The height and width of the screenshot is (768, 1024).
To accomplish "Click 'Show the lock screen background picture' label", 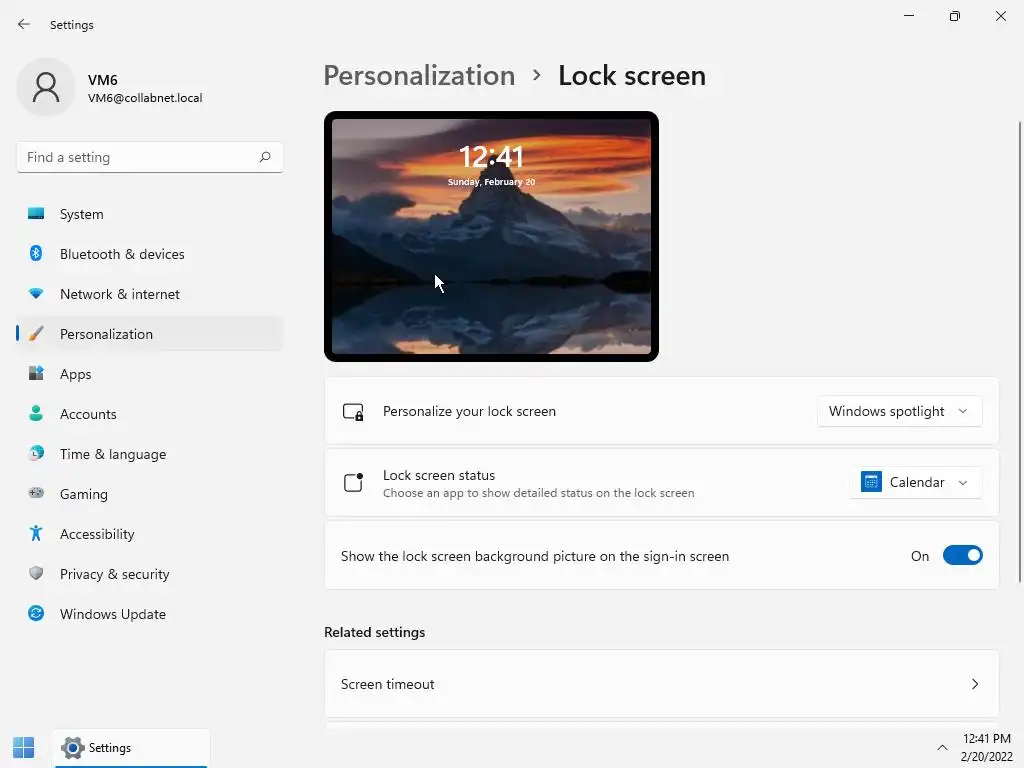I will 534,556.
